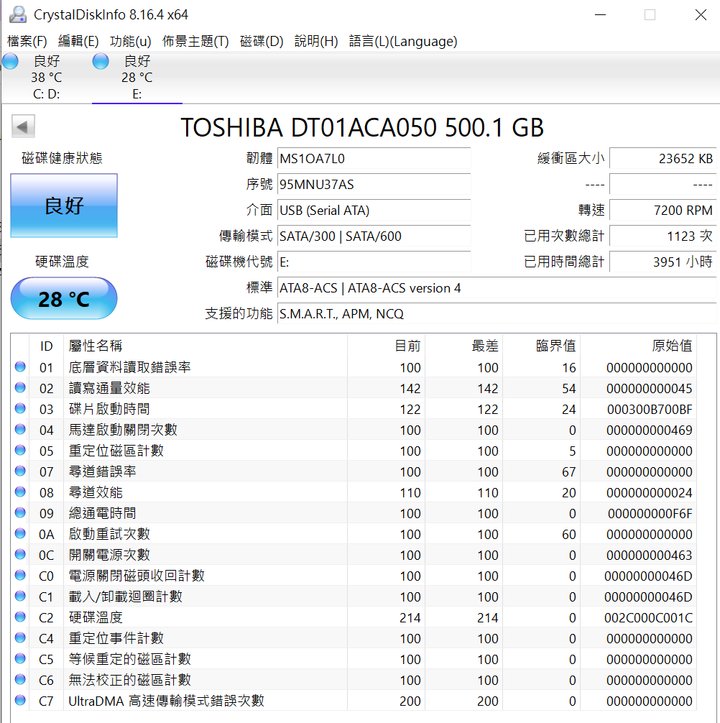Click status dot for attribute 02 讀寫通量效能
720x723 pixels.
pos(20,387)
